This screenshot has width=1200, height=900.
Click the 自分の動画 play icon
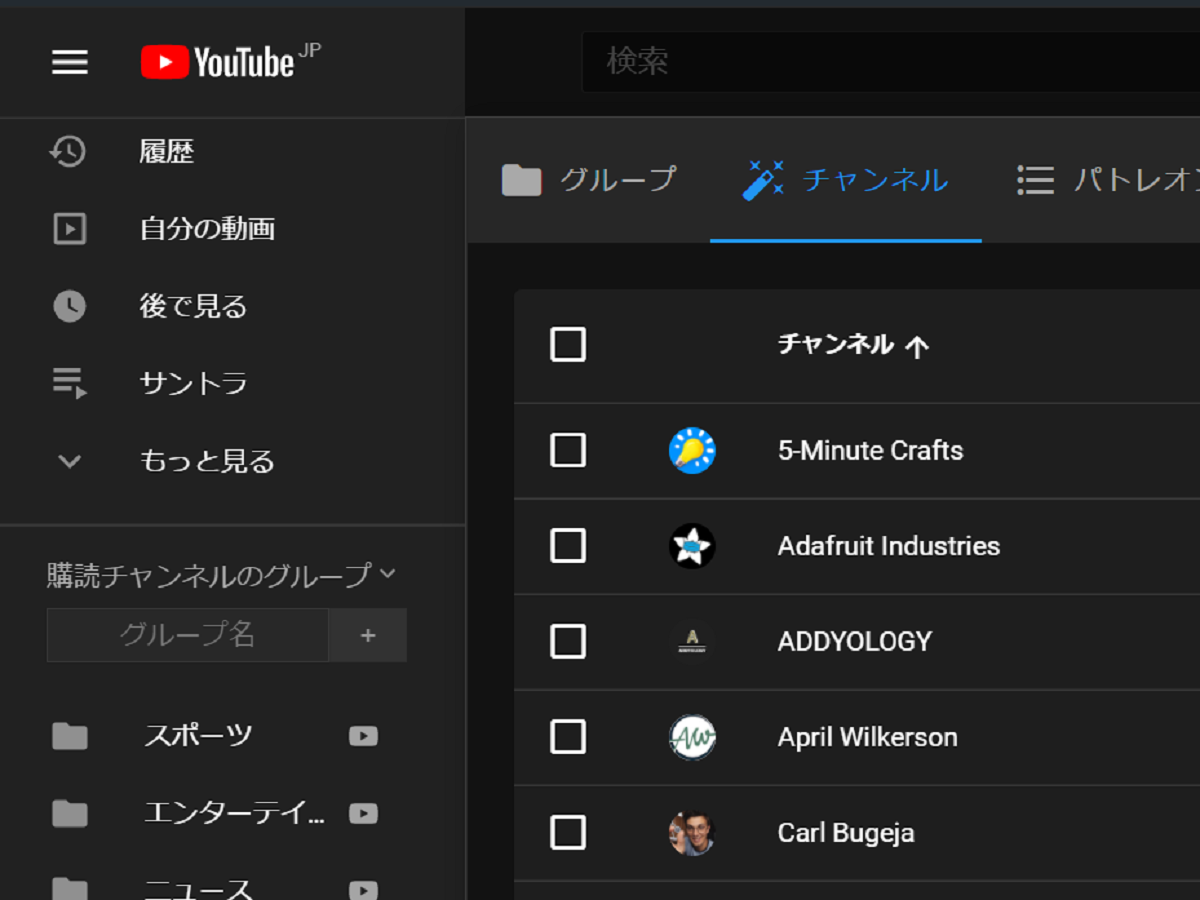pyautogui.click(x=69, y=229)
